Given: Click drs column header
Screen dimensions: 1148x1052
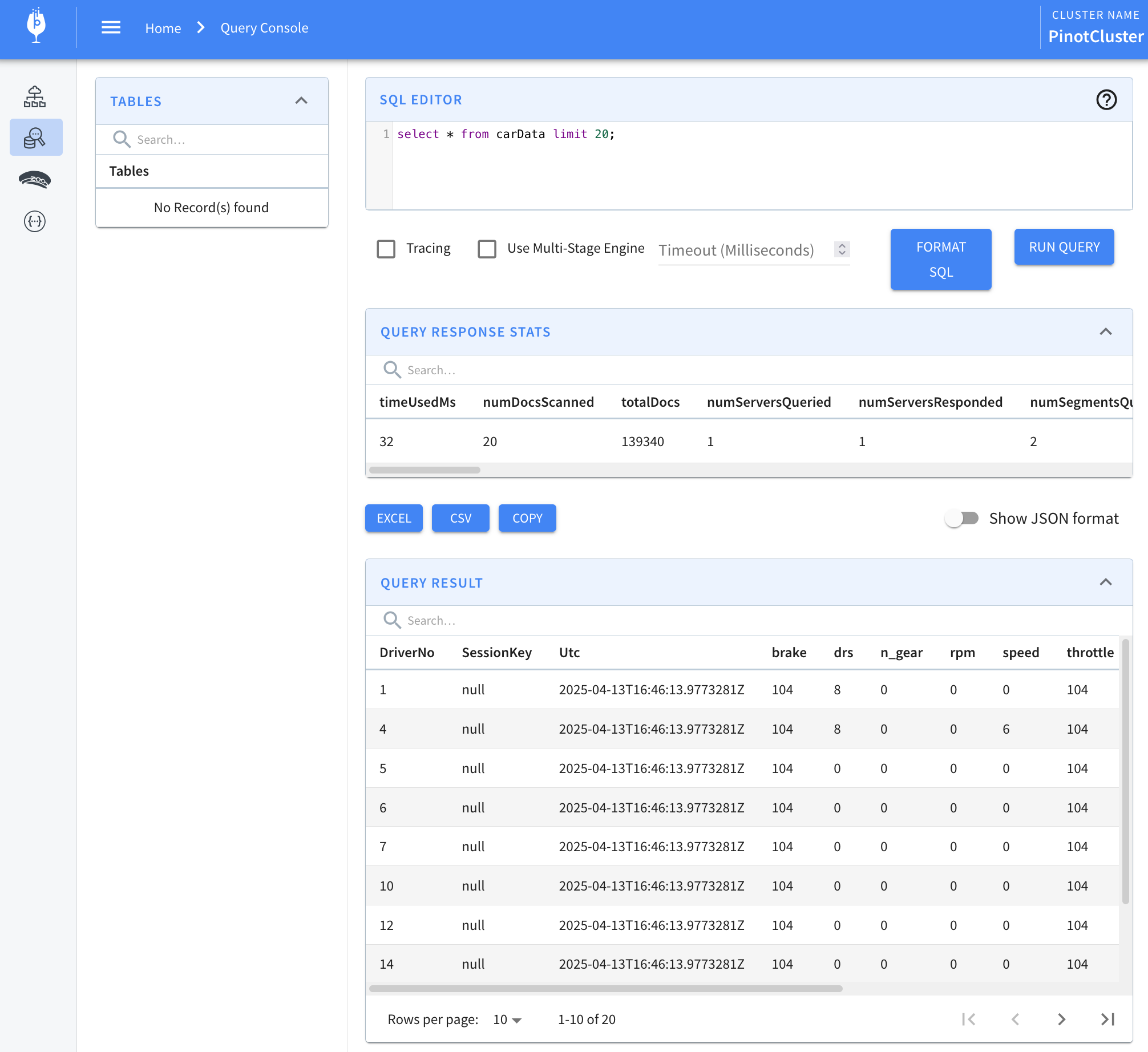Looking at the screenshot, I should coord(843,653).
